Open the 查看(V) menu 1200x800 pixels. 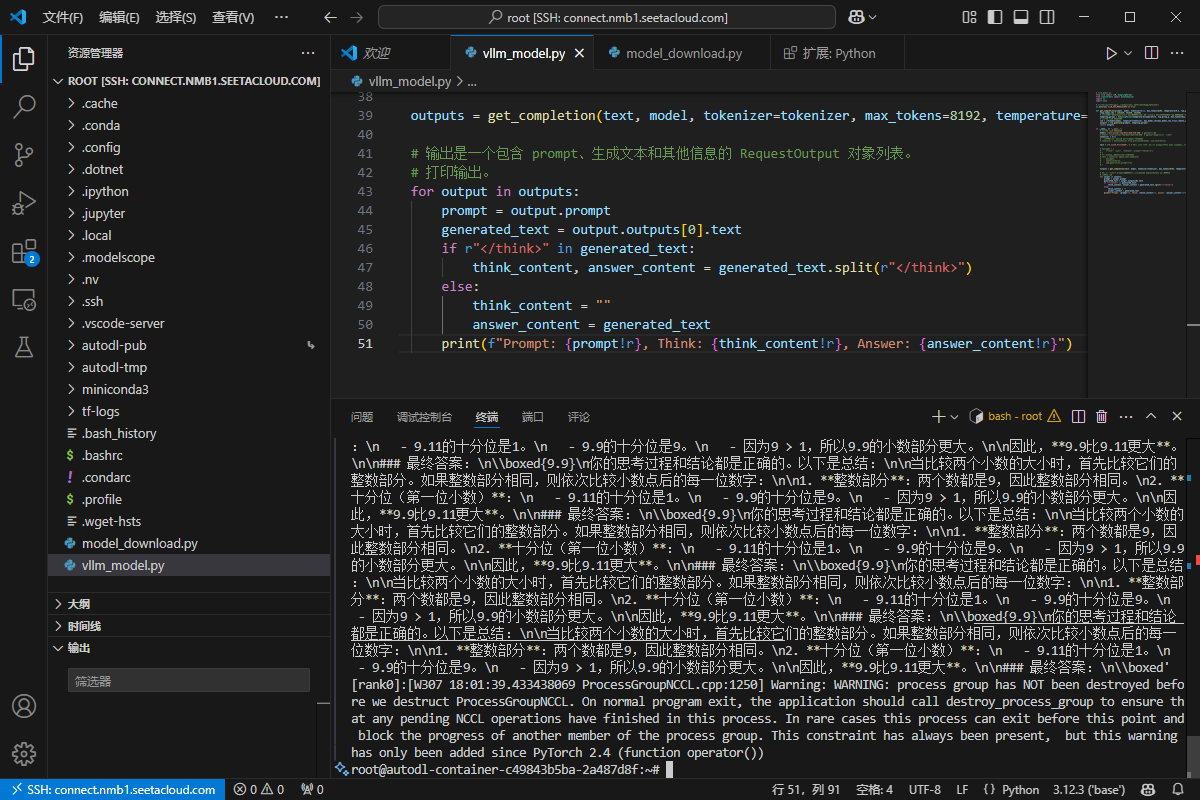tap(233, 17)
